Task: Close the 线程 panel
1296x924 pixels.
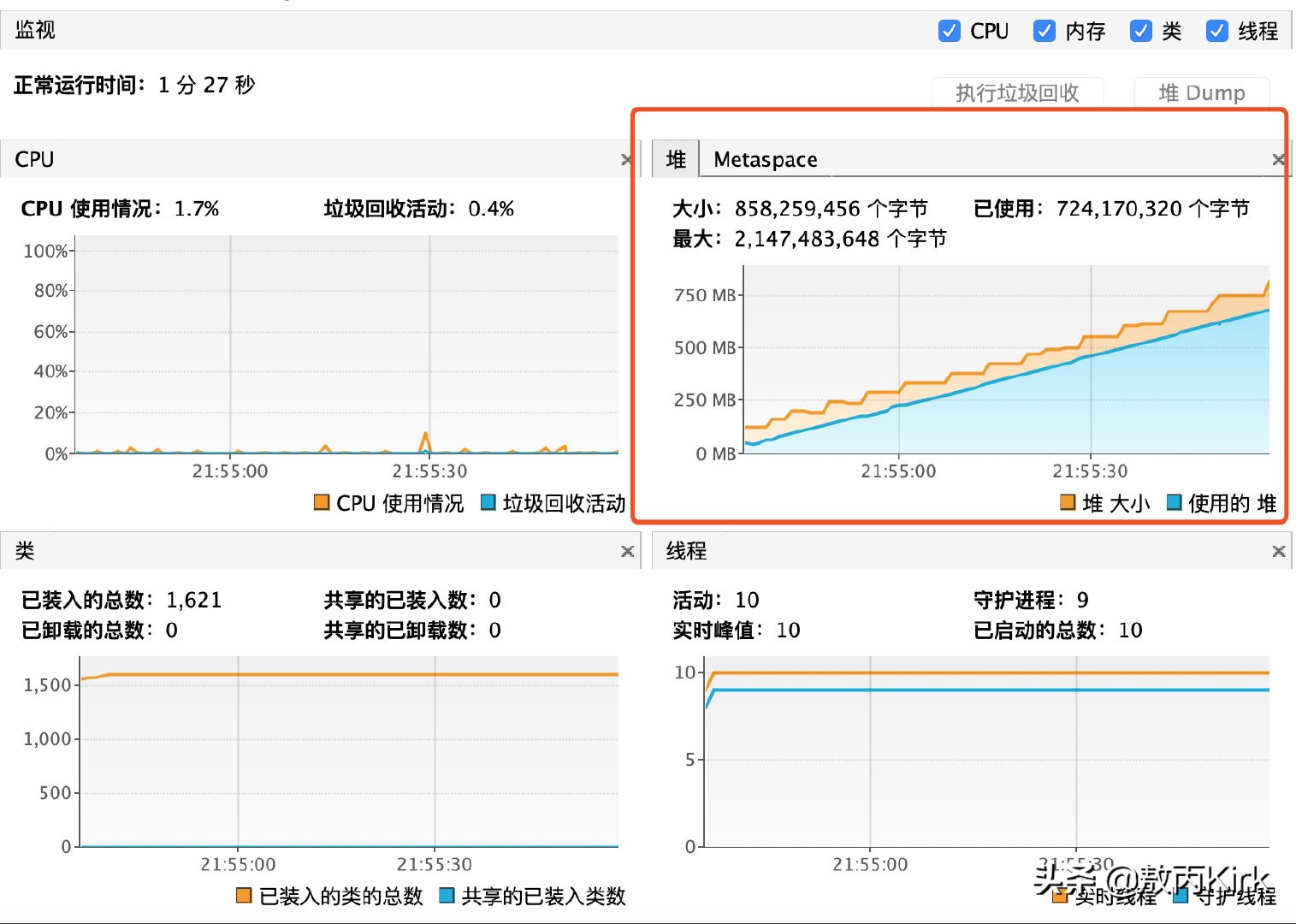Action: coord(1278,550)
